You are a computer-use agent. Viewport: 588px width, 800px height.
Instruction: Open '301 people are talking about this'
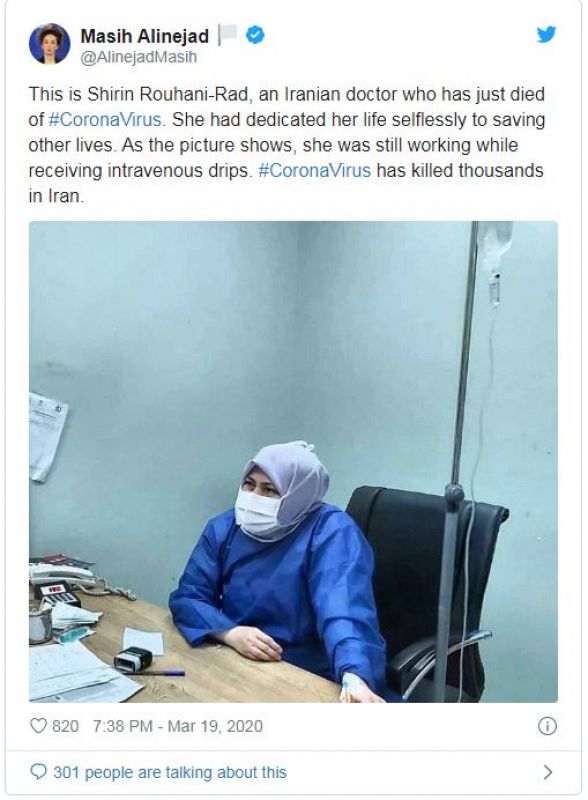coord(170,772)
